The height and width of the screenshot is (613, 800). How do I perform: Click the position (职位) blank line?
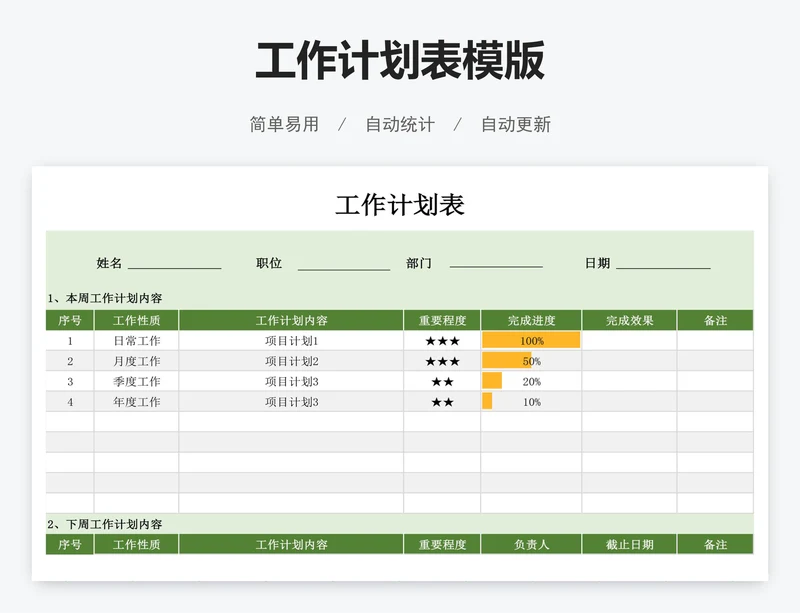pos(343,264)
